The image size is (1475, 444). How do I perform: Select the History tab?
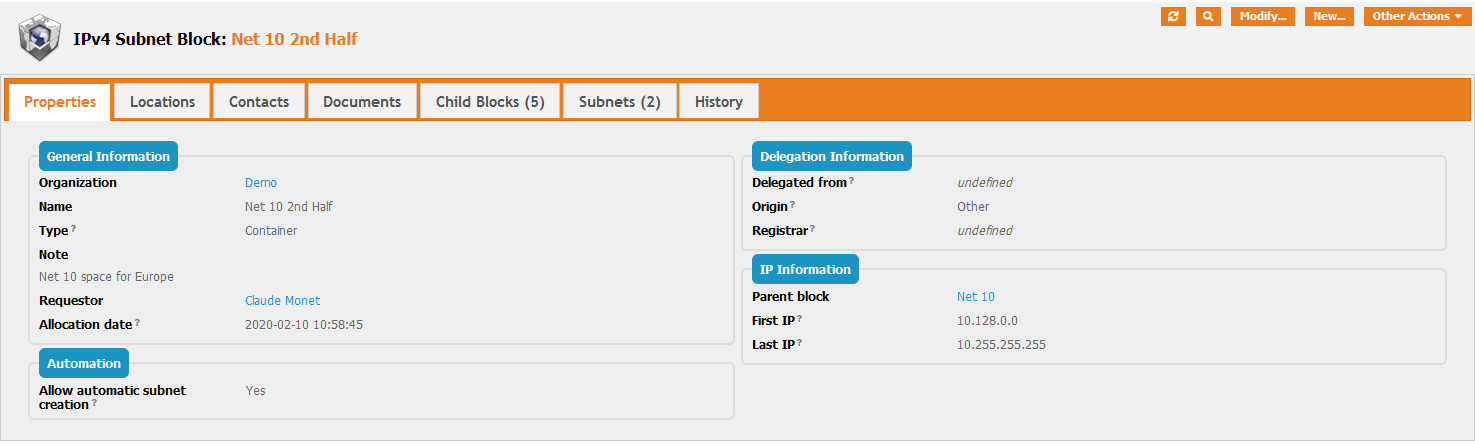coord(718,101)
